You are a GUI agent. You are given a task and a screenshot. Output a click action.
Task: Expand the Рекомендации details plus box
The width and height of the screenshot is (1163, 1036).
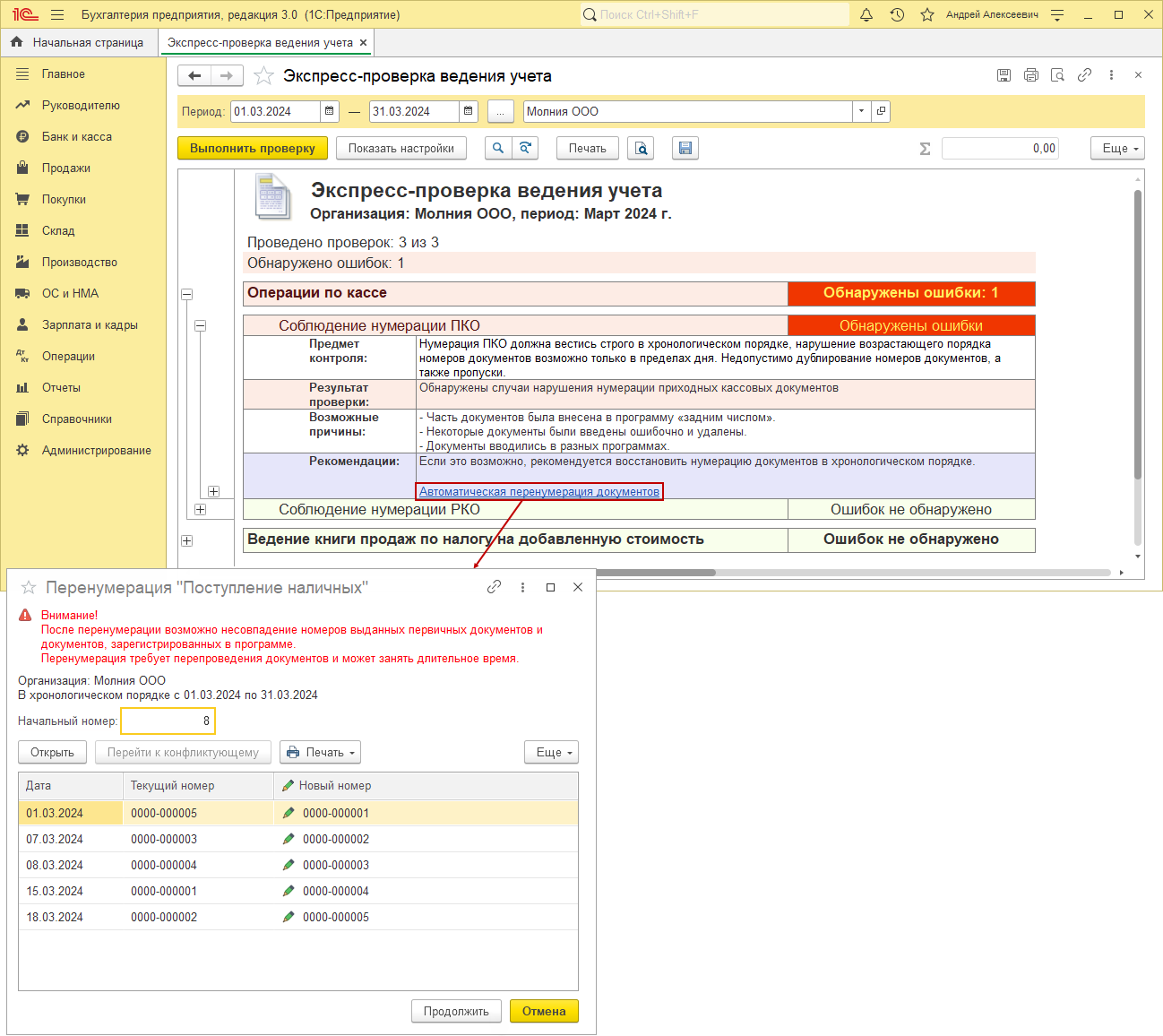click(213, 491)
